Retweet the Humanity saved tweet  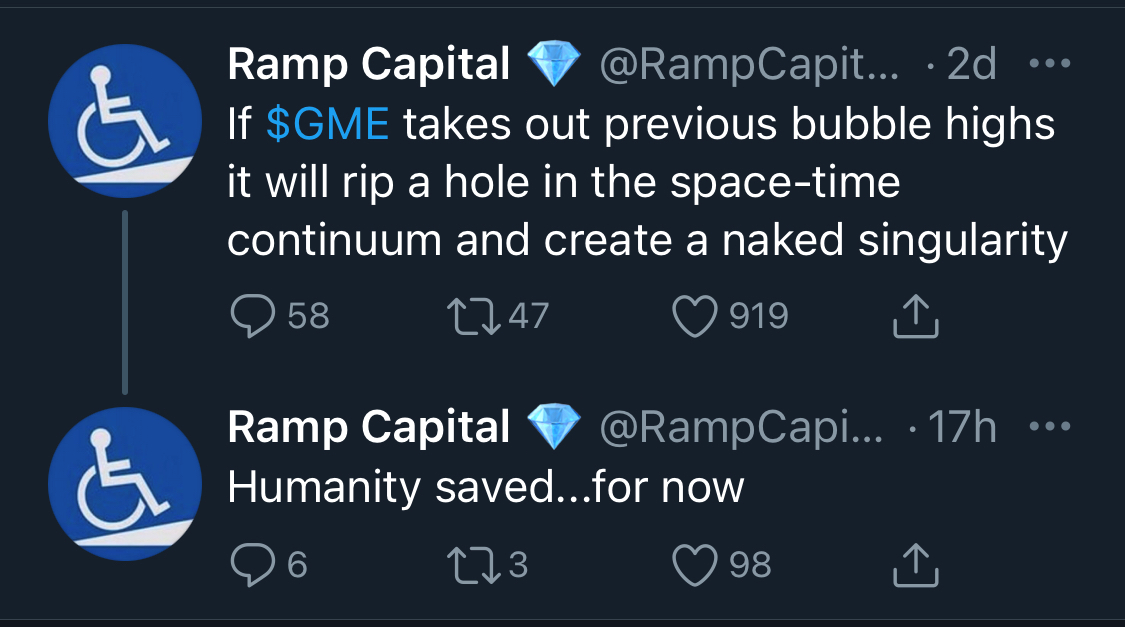[467, 566]
